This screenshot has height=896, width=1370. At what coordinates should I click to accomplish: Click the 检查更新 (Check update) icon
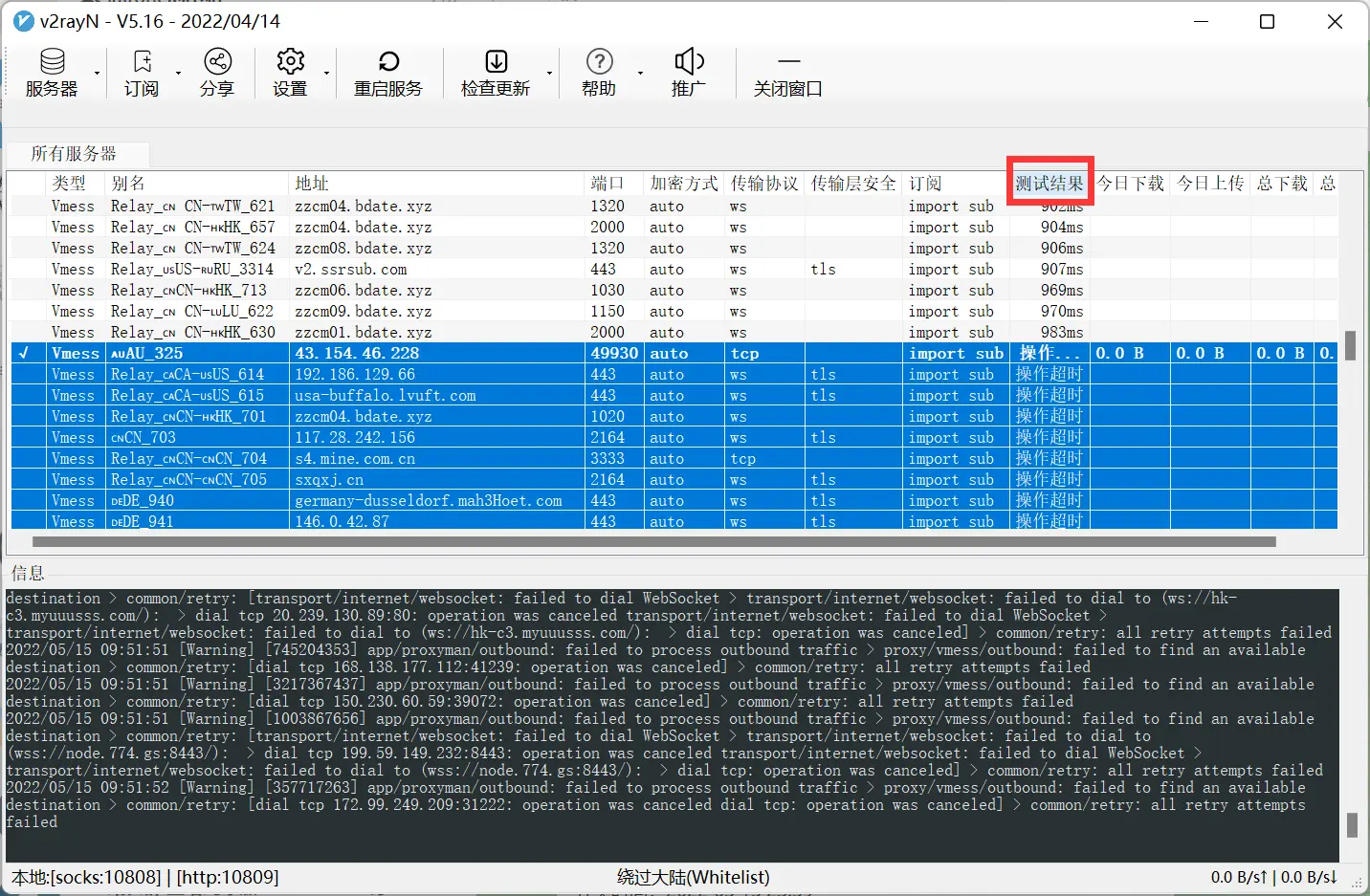pos(496,73)
